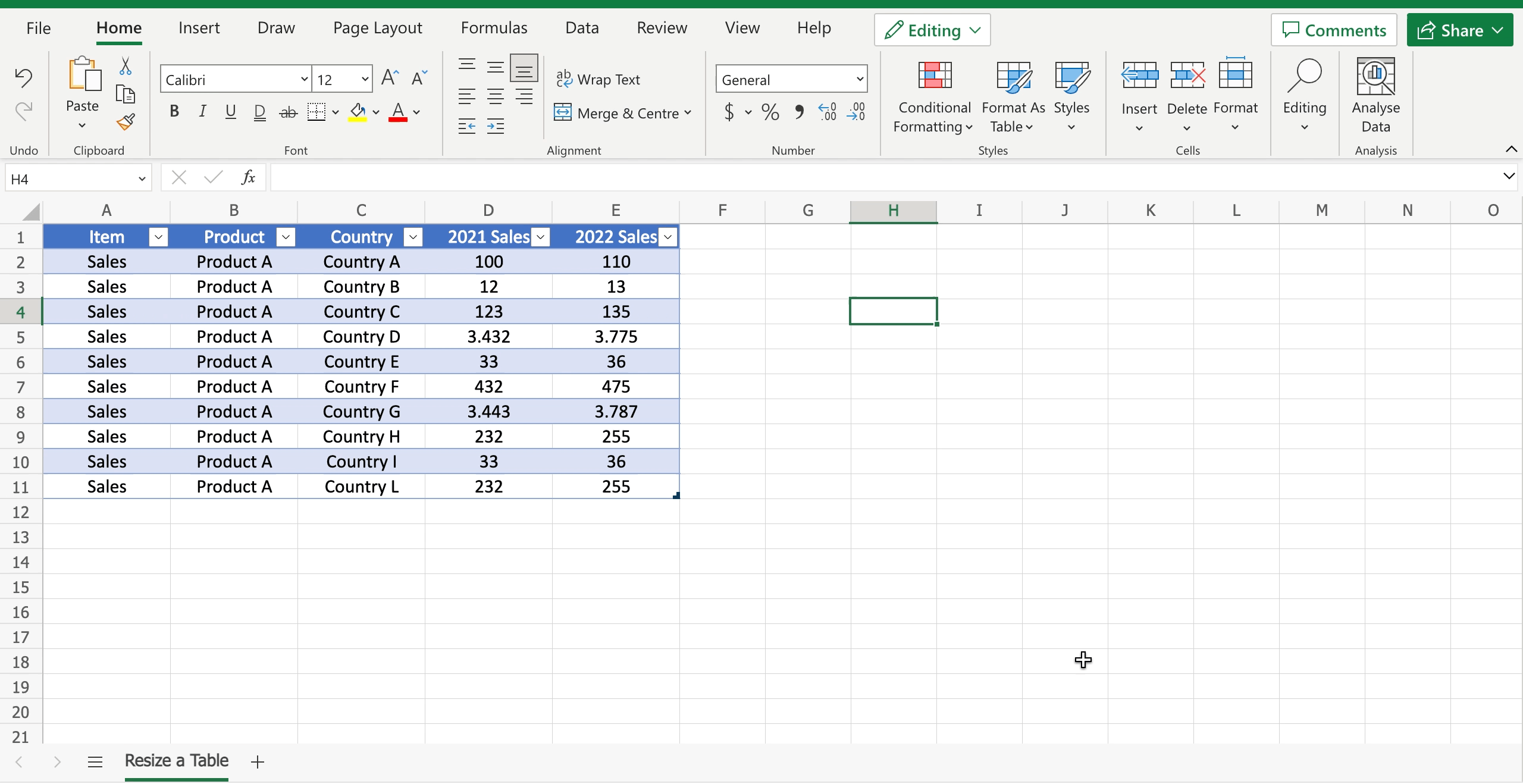1523x784 pixels.
Task: Collapse the ribbon with the chevron
Action: point(1511,149)
